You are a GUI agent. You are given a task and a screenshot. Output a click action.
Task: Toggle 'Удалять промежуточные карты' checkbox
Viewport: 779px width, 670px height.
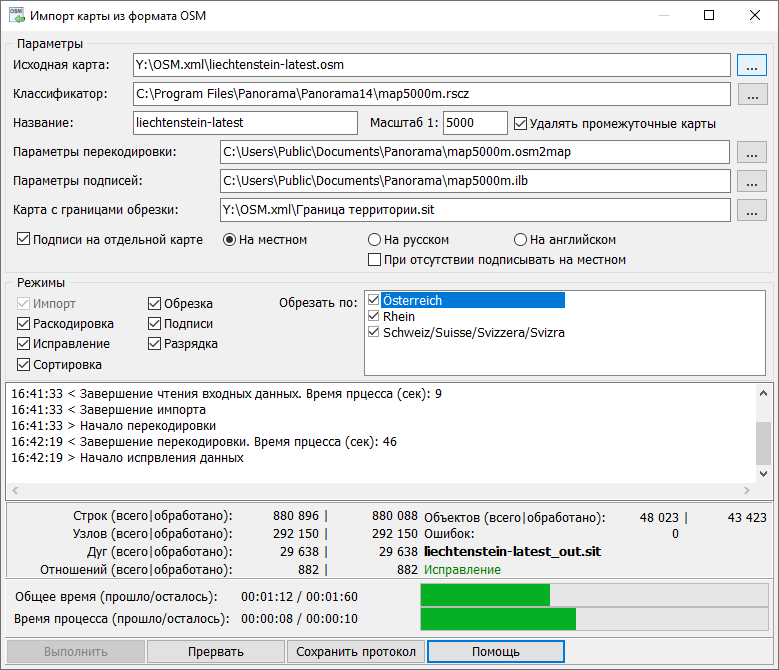[521, 124]
